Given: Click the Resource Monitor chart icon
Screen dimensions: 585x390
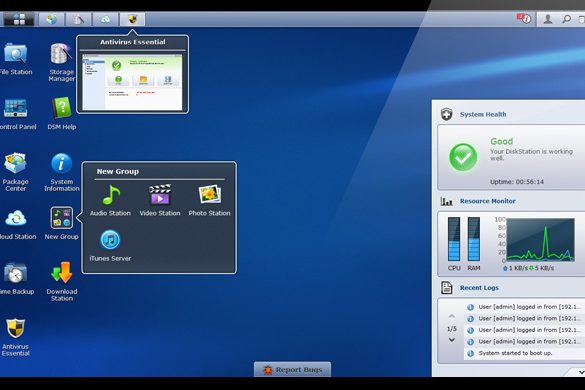Looking at the screenshot, I should click(447, 201).
